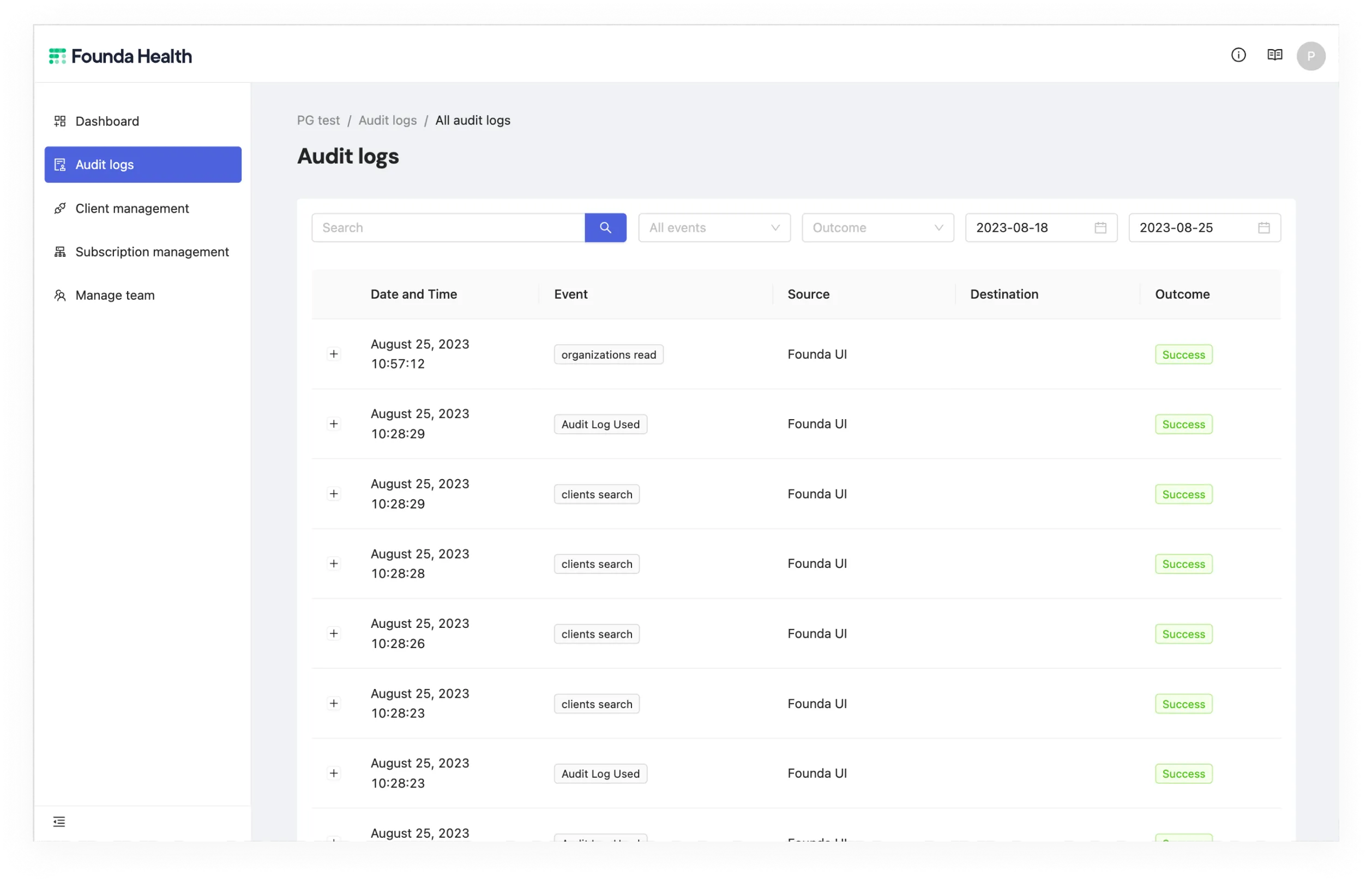Click the end date field 2023-08-25
This screenshot has width=1372, height=883.
[1205, 228]
